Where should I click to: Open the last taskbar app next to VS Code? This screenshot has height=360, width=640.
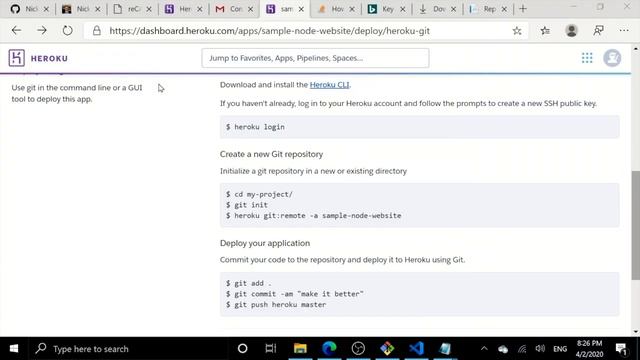point(445,349)
